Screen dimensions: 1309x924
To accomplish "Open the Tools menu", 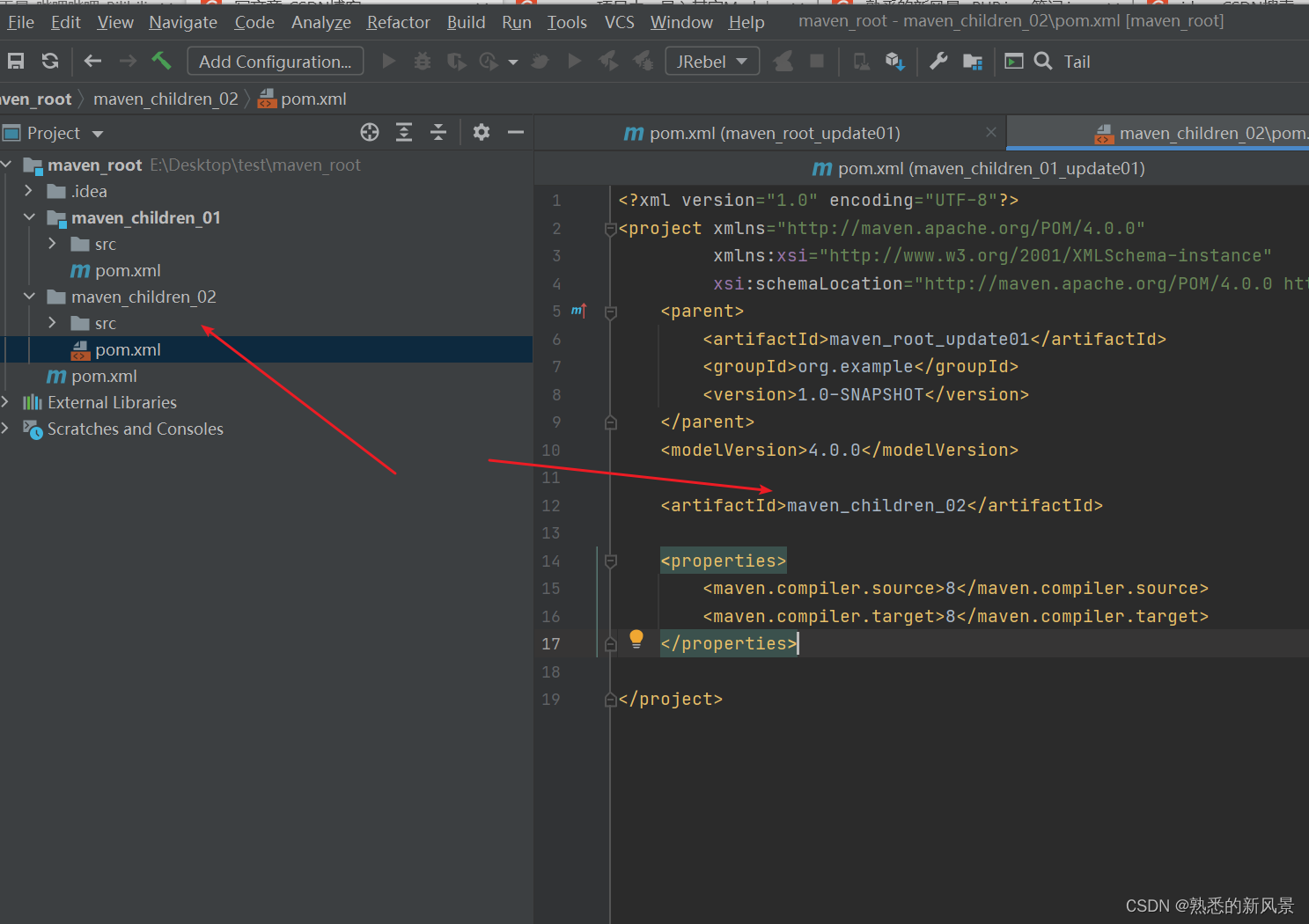I will pos(567,22).
